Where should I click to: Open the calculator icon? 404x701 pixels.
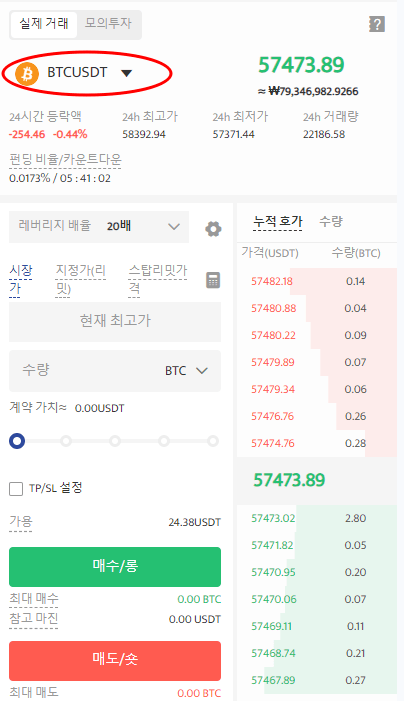point(213,280)
